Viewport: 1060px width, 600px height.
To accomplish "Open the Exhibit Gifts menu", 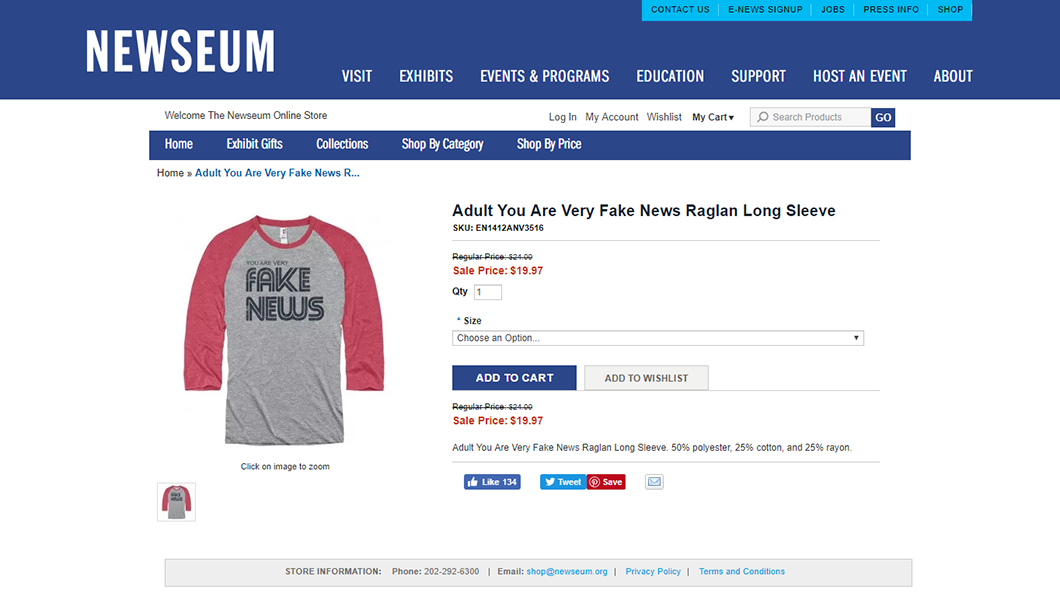I will click(x=254, y=144).
